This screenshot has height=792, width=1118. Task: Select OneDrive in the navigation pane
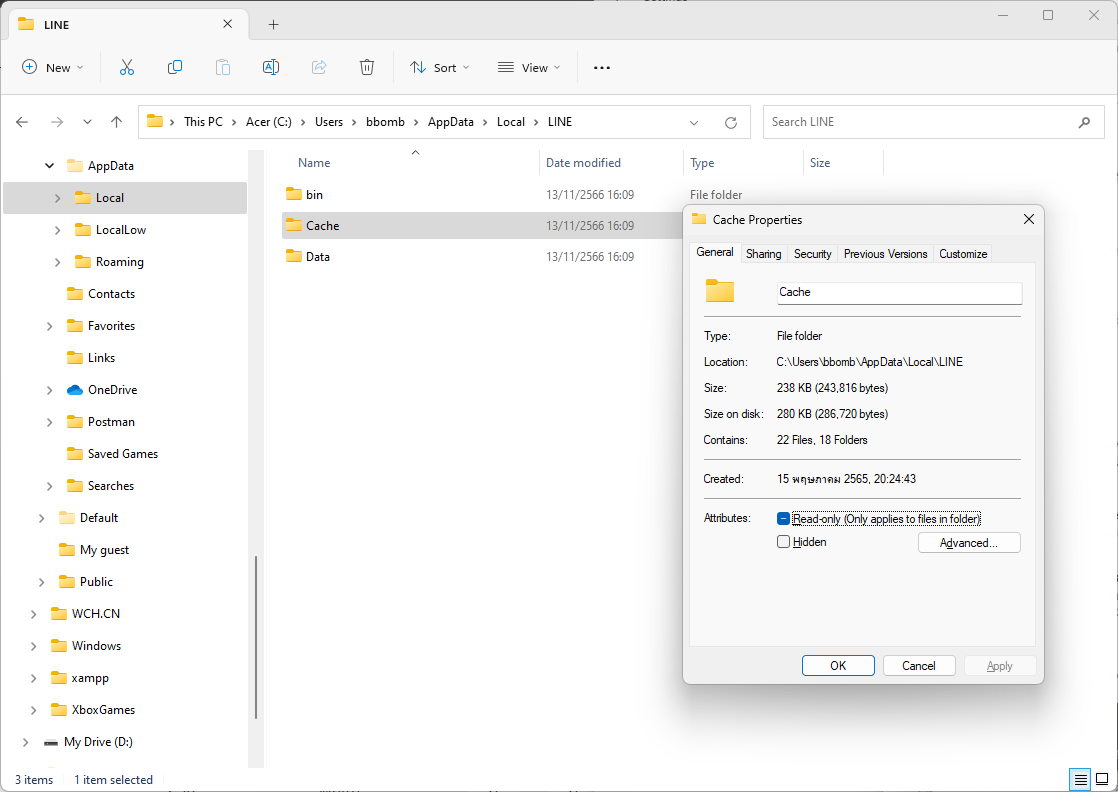pyautogui.click(x=112, y=390)
